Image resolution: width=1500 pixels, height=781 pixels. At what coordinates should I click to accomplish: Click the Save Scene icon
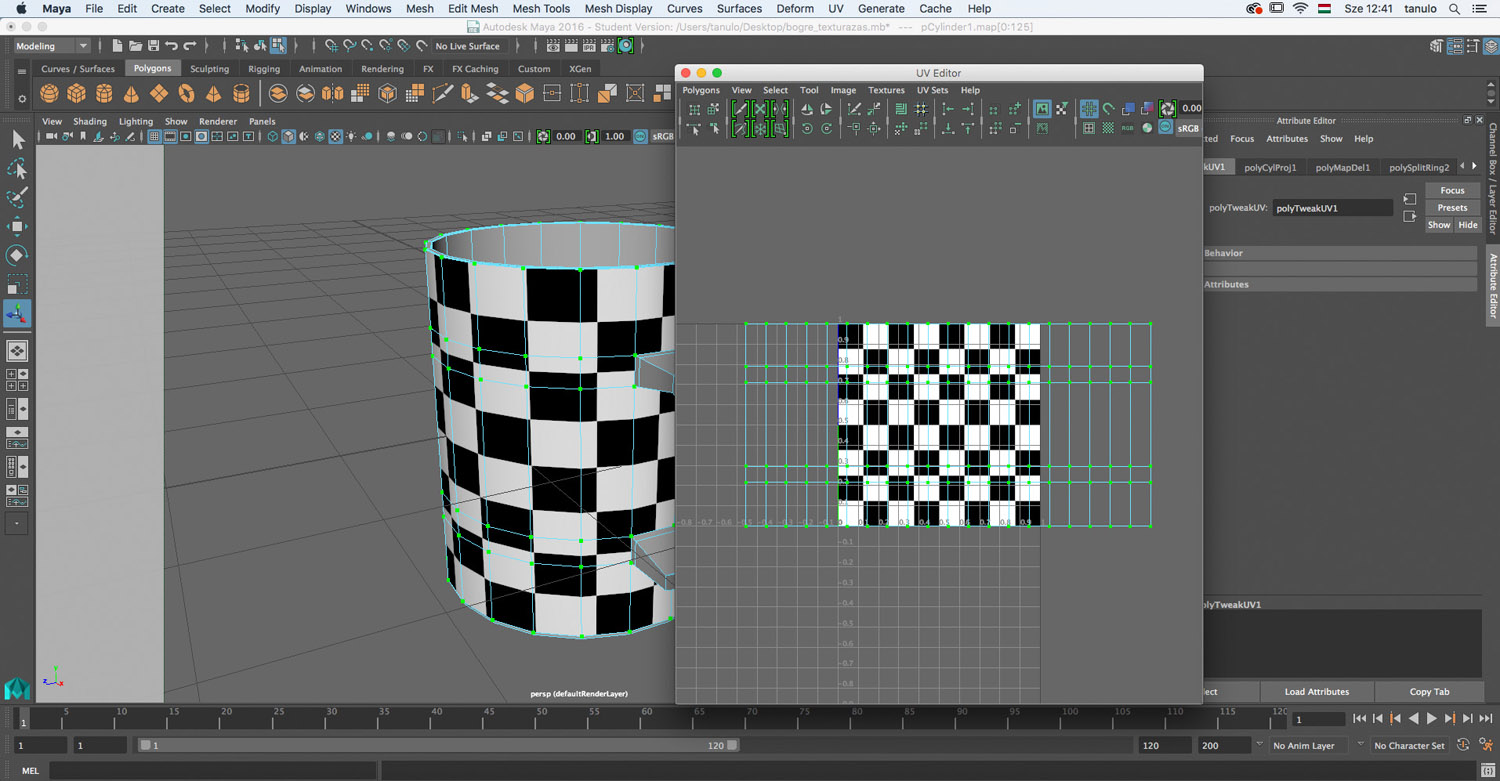click(x=153, y=46)
